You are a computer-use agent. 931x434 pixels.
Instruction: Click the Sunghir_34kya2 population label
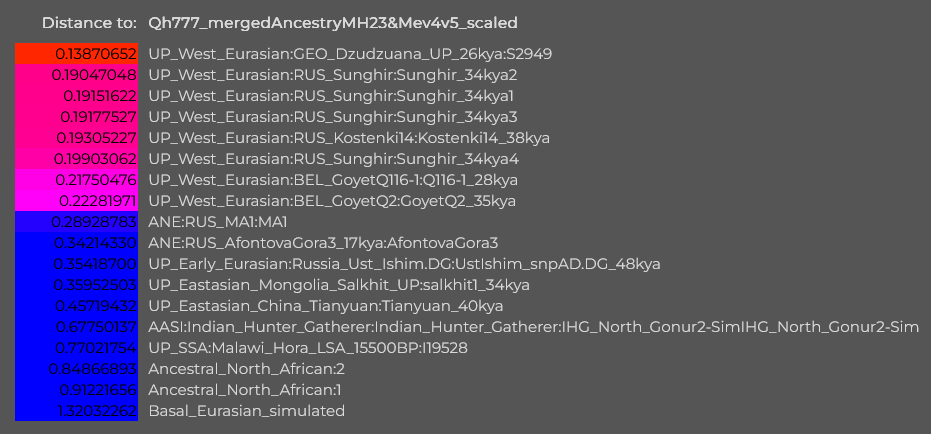tap(332, 75)
